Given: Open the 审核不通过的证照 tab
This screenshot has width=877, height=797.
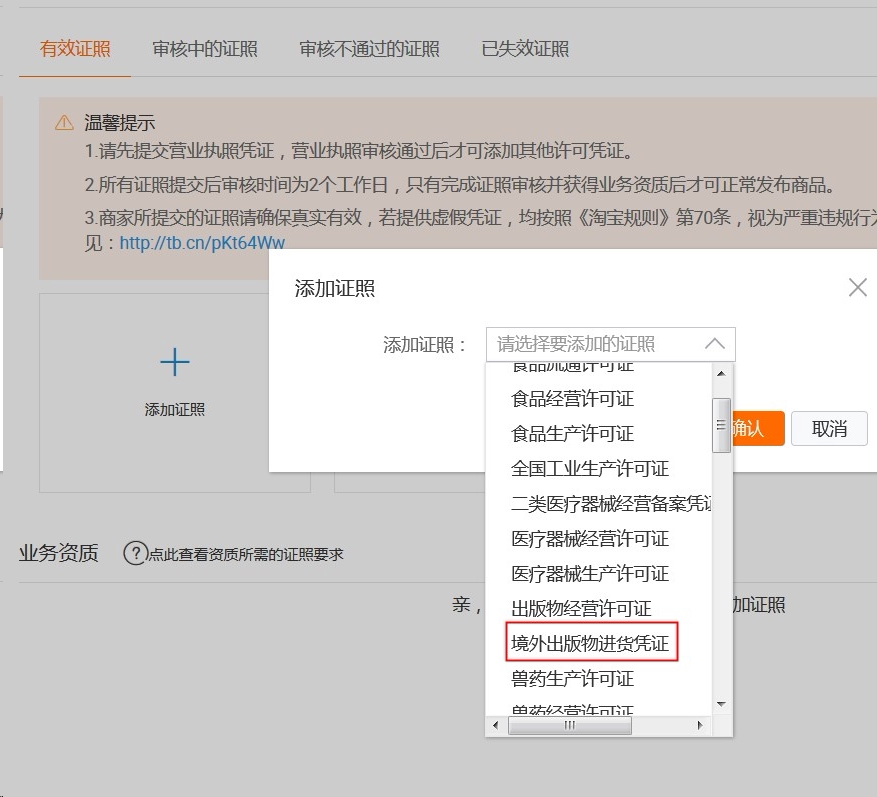Looking at the screenshot, I should click(369, 49).
